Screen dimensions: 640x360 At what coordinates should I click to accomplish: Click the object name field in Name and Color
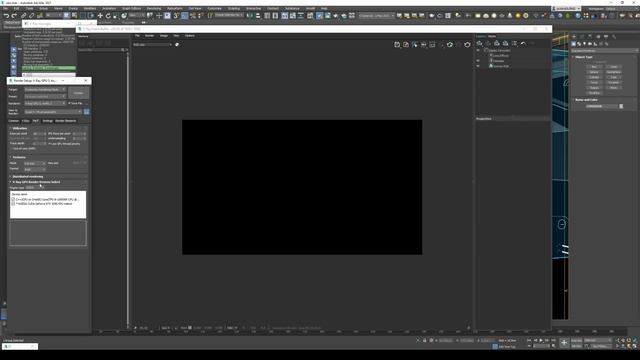click(x=601, y=106)
